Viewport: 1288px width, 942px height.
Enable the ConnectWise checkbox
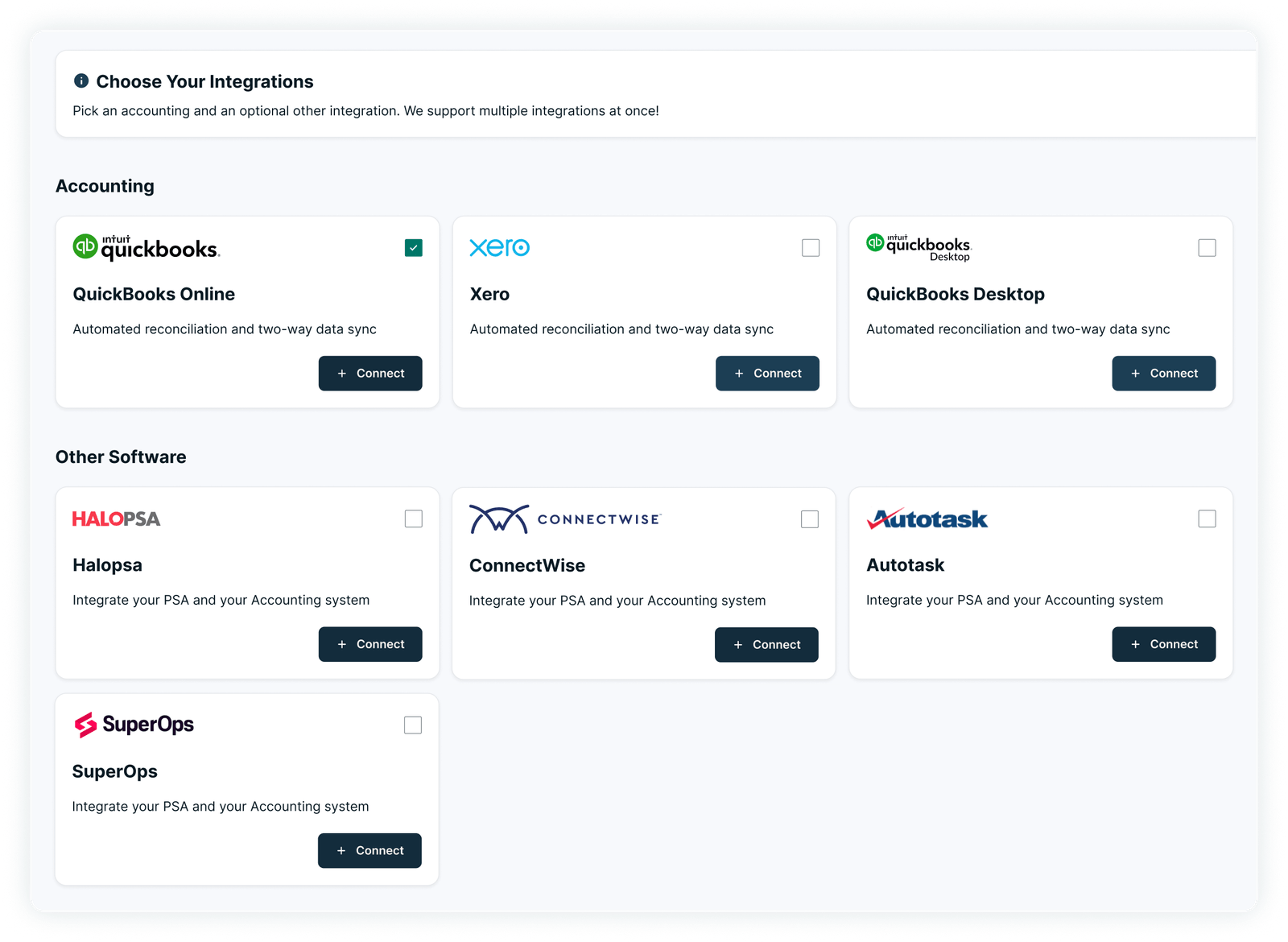pos(810,519)
